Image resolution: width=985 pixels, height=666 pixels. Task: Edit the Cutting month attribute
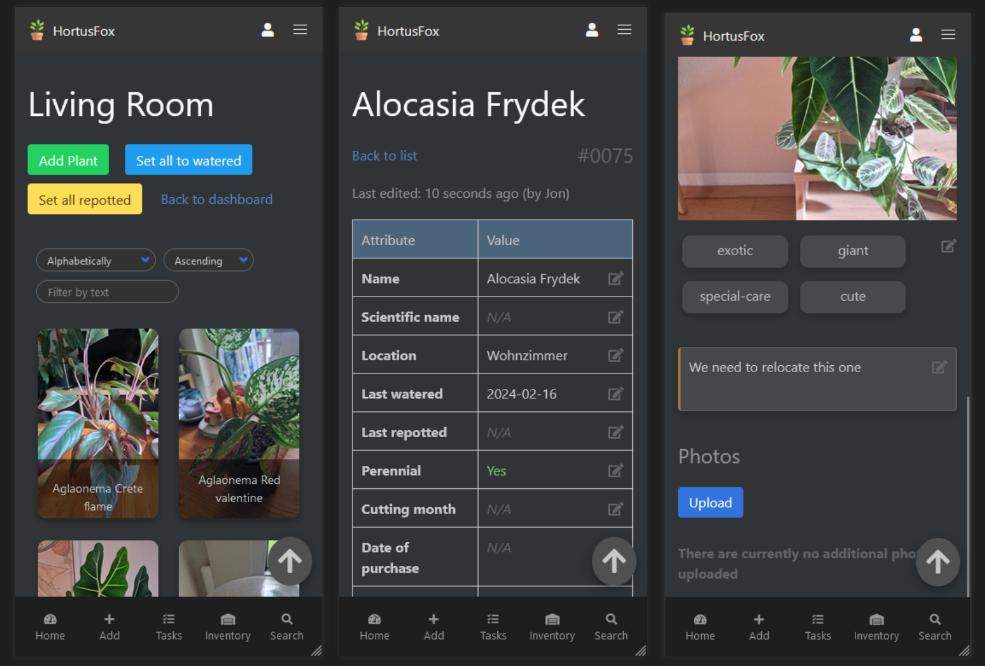[x=615, y=509]
